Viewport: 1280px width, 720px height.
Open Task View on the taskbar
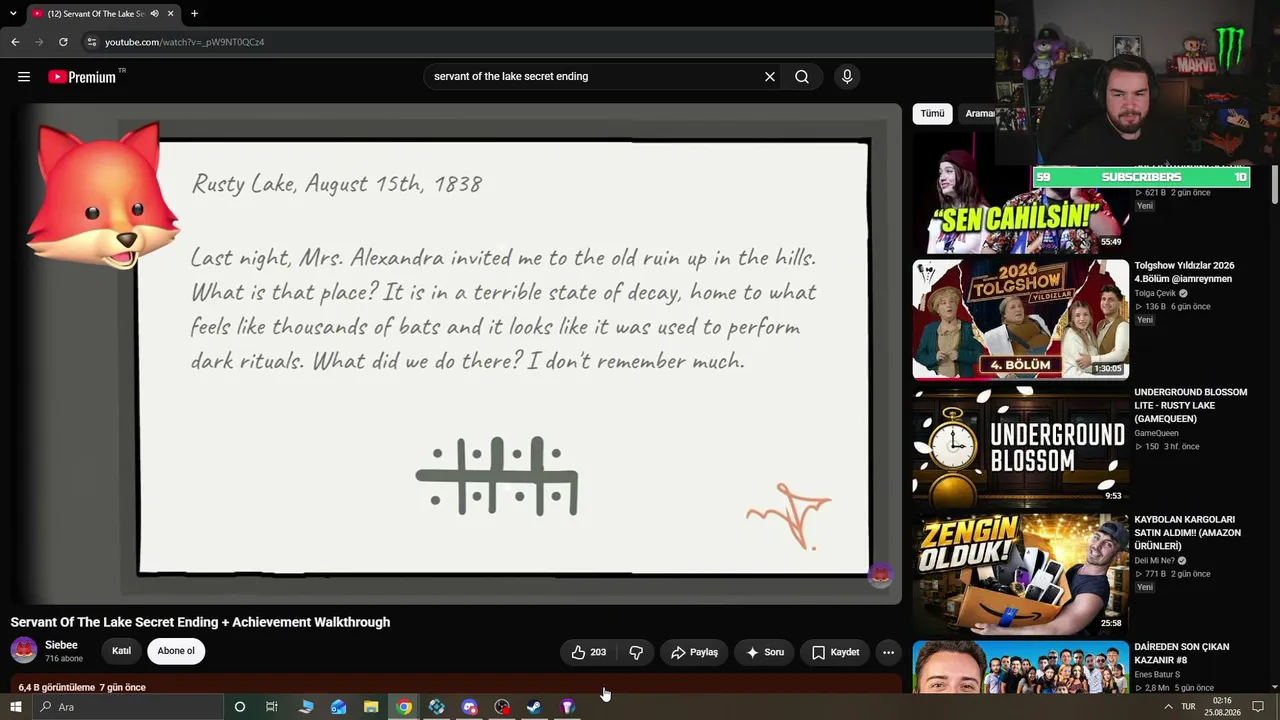click(x=272, y=707)
